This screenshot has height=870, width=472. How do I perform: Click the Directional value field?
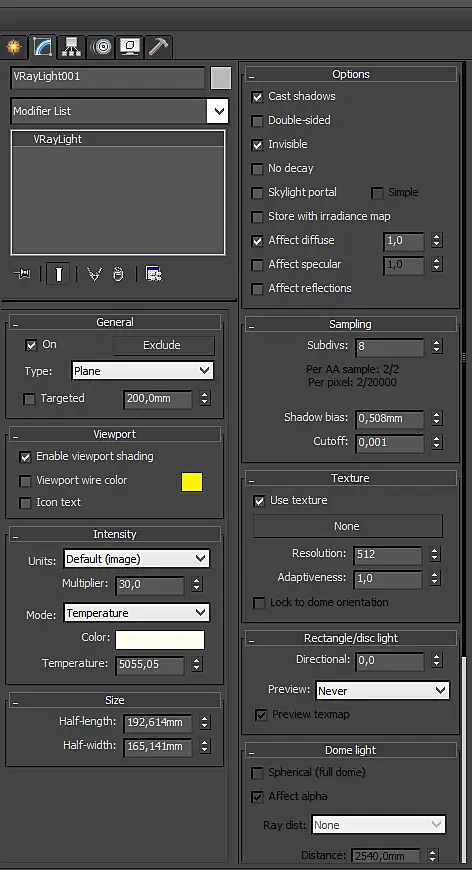coord(390,661)
